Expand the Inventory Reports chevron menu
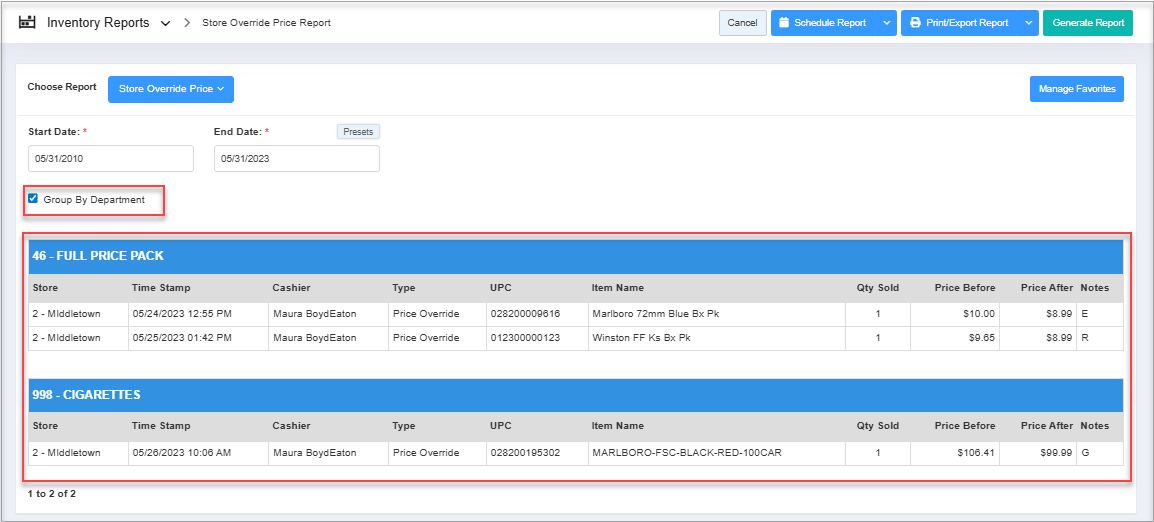This screenshot has height=522, width=1154. (165, 23)
